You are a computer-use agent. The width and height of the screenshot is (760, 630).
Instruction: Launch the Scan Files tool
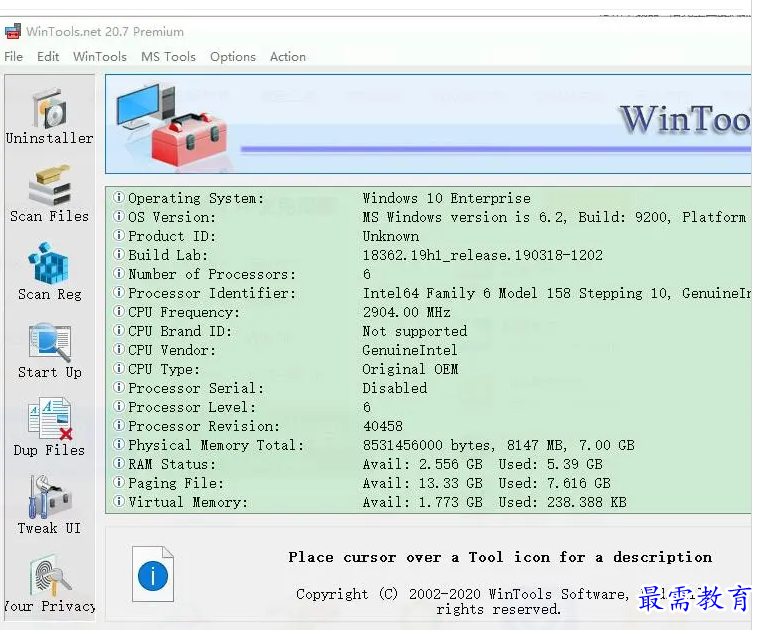coord(49,194)
